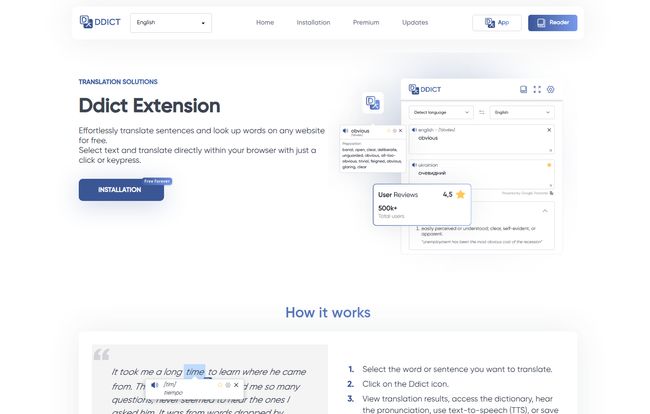Open the English site language dropdown
650x414 pixels.
pos(171,23)
